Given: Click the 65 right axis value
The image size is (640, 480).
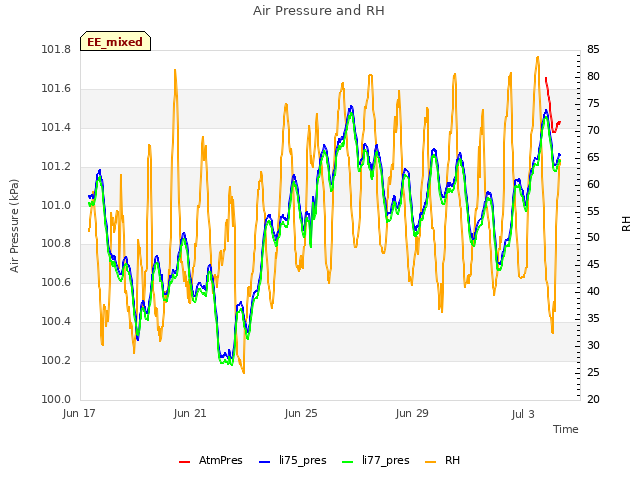Looking at the screenshot, I should click(593, 158).
